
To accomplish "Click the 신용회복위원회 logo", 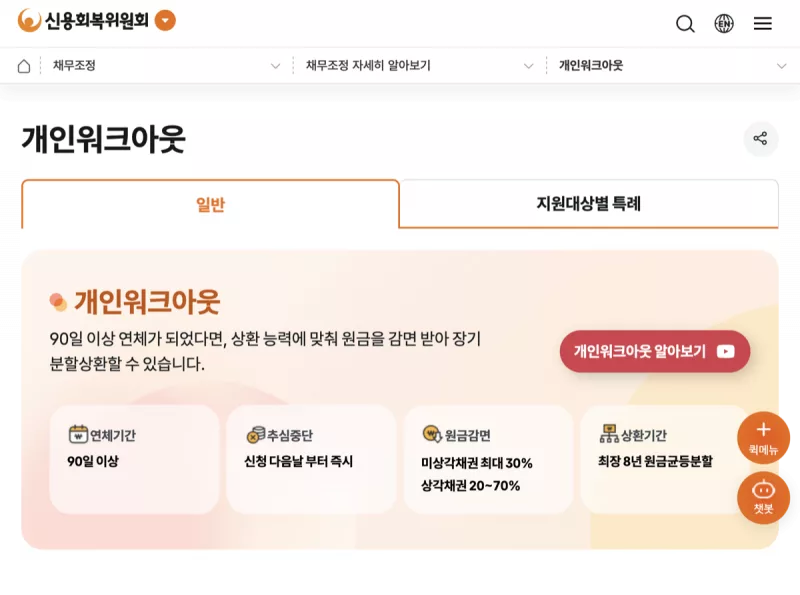I will click(x=83, y=21).
